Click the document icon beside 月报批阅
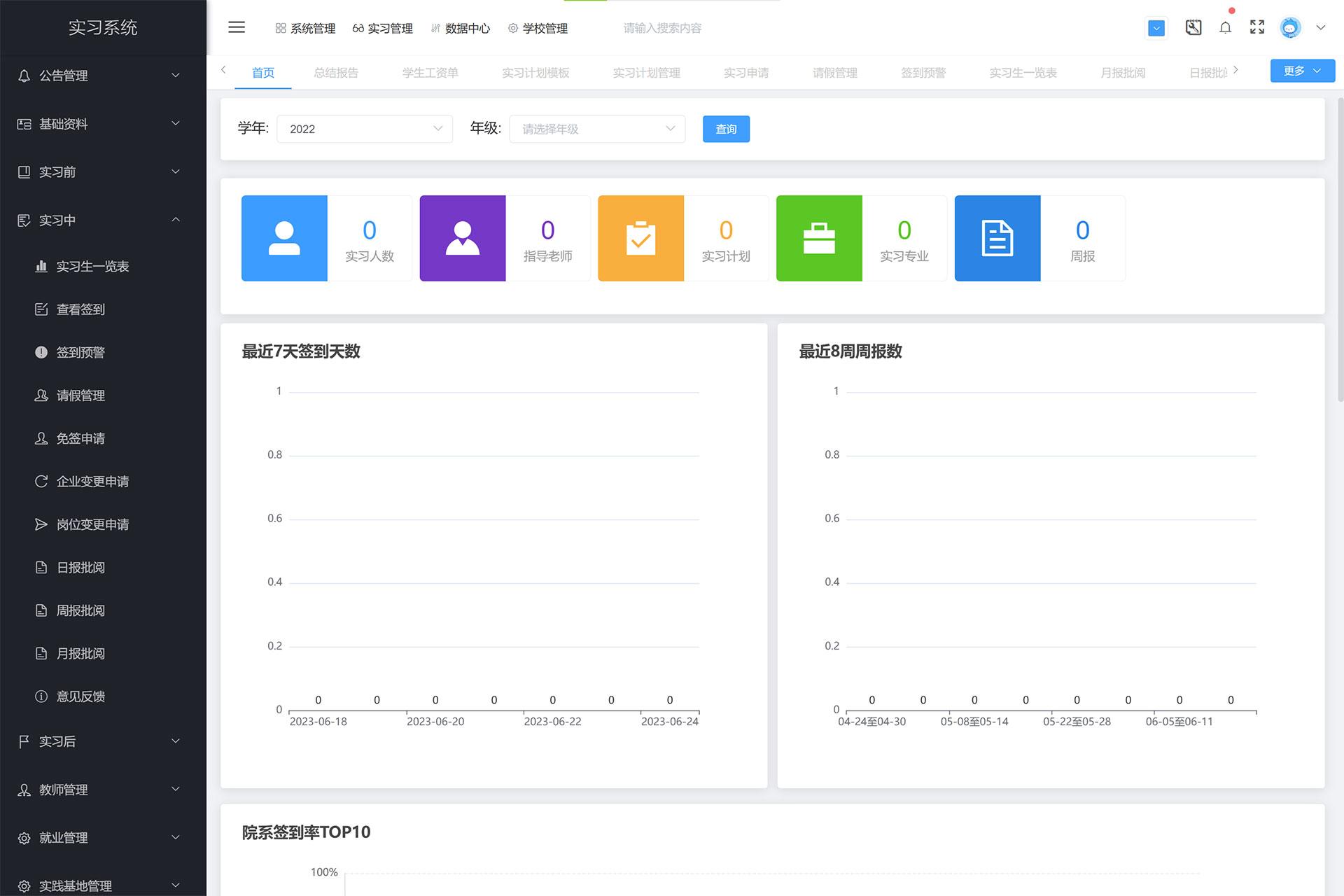This screenshot has width=1344, height=896. 41,653
